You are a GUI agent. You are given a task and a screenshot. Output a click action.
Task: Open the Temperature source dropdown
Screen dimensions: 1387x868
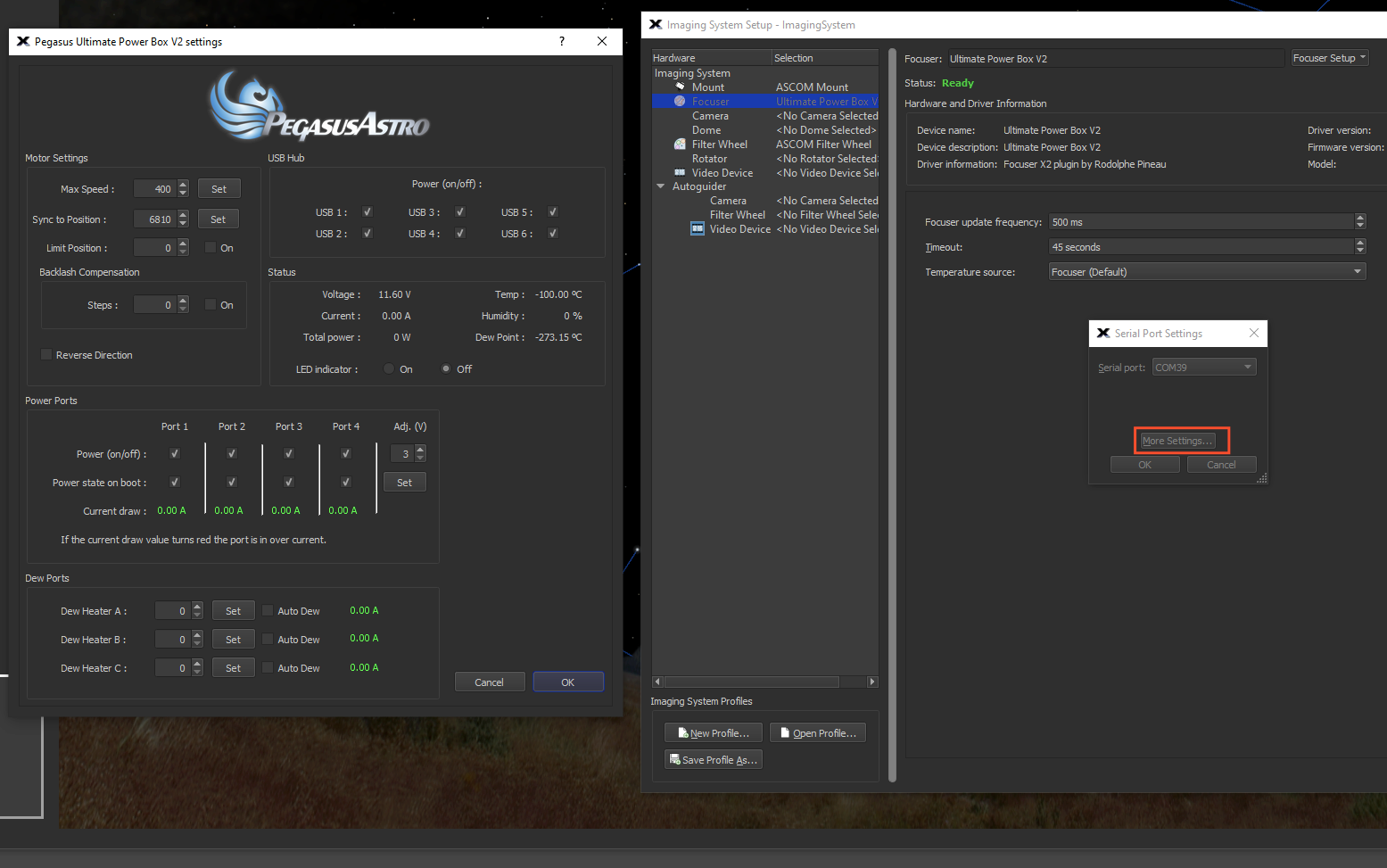click(1208, 272)
